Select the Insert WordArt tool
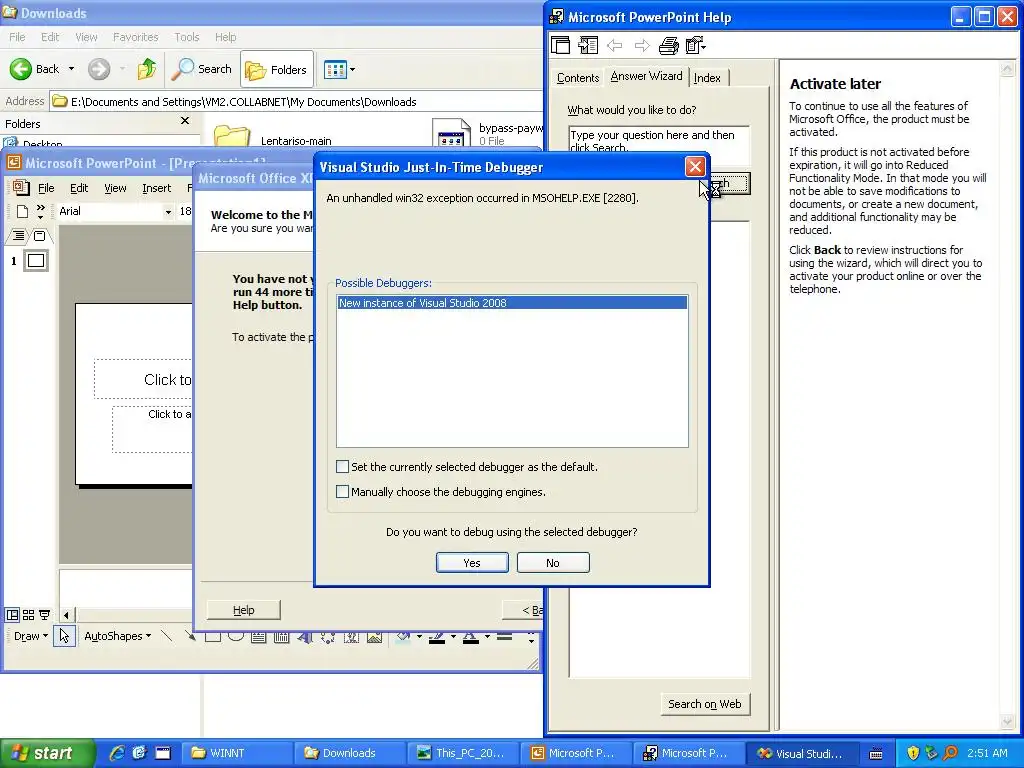This screenshot has width=1024, height=768. click(304, 637)
